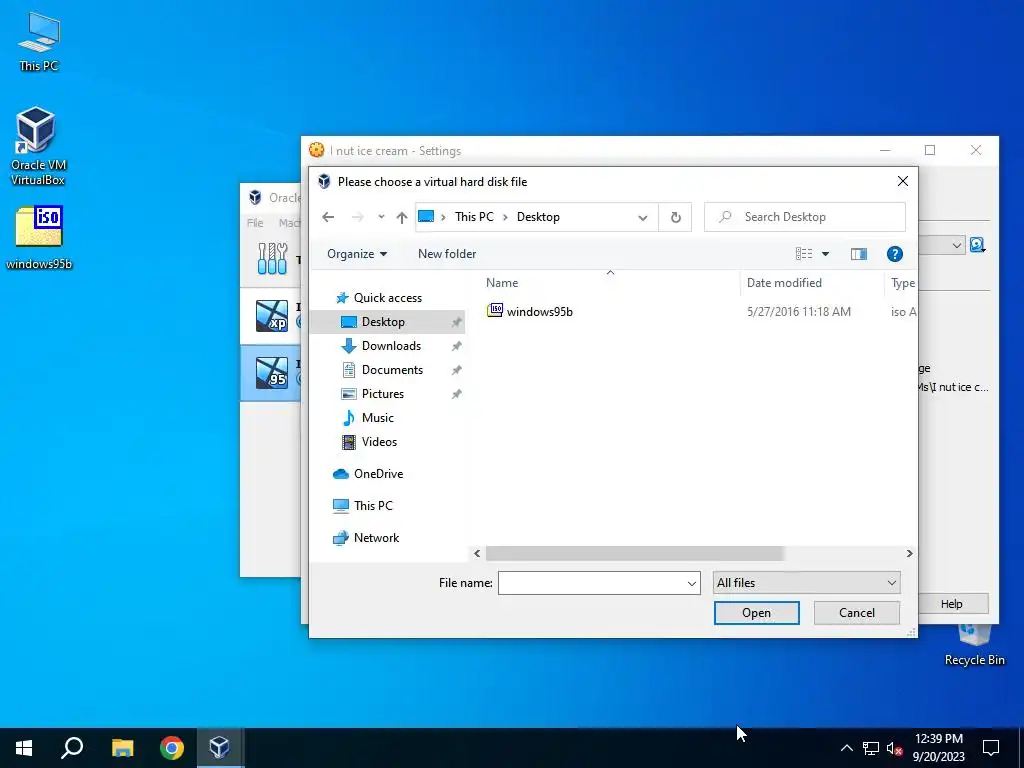
Task: Open the All files type dropdown
Action: (807, 583)
